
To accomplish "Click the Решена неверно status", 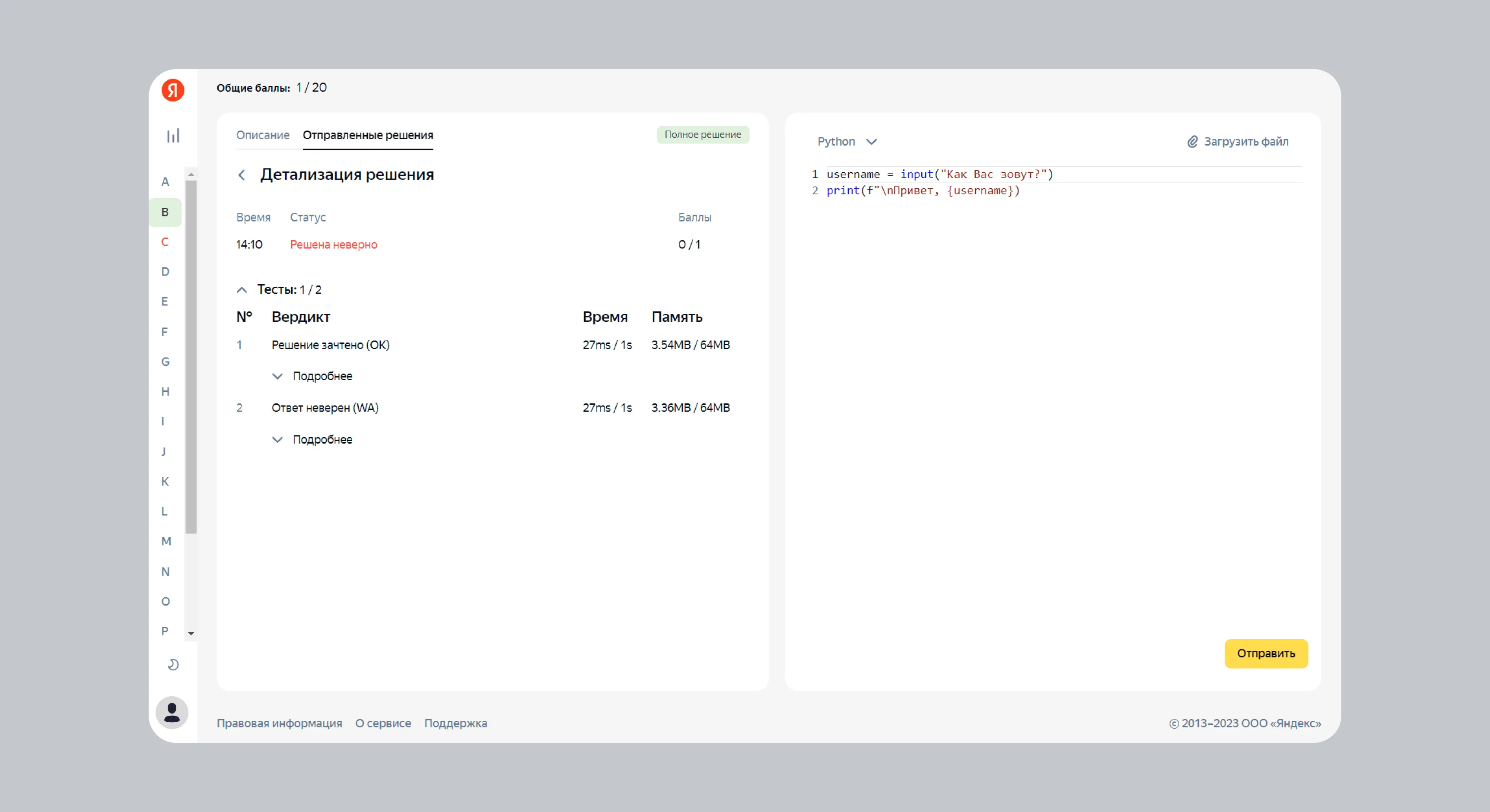I will click(334, 244).
